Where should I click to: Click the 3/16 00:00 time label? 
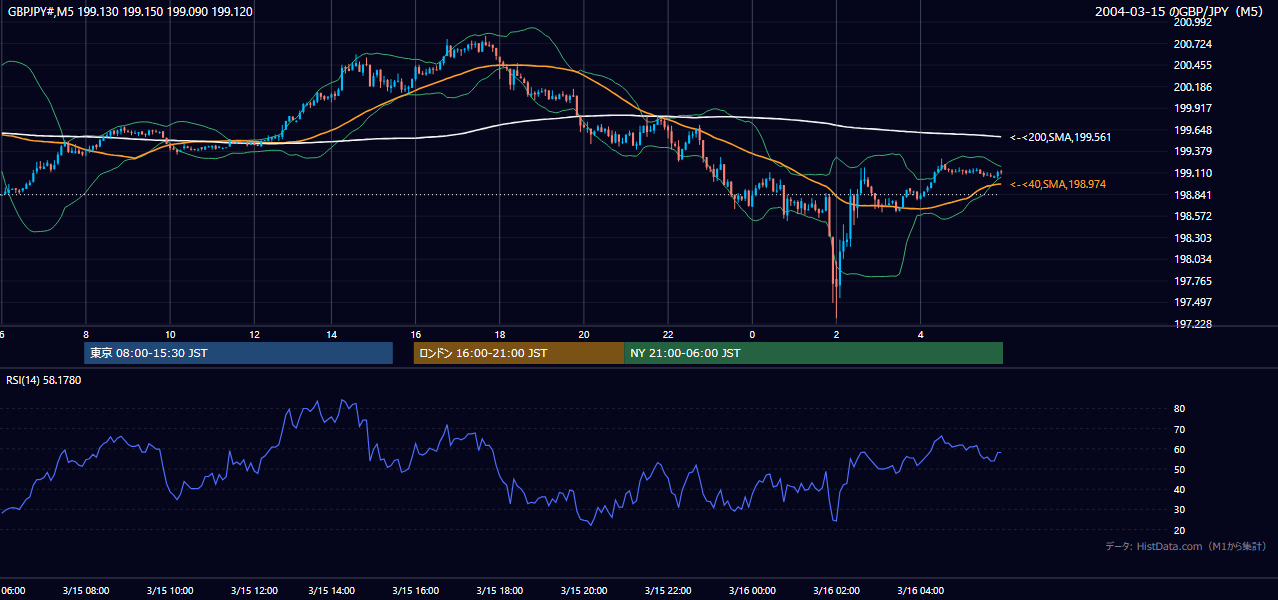[751, 590]
